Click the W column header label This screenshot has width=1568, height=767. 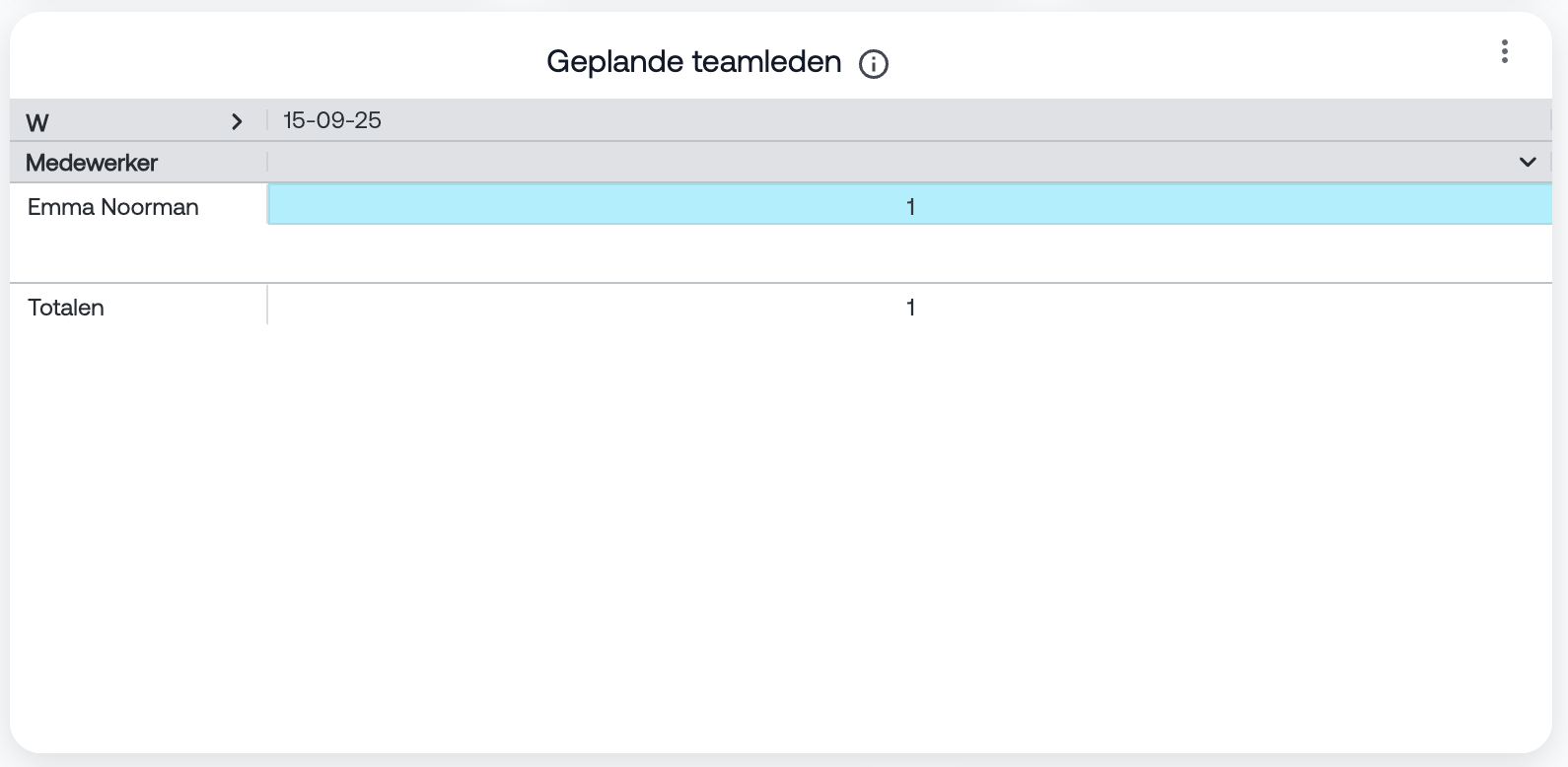click(37, 122)
